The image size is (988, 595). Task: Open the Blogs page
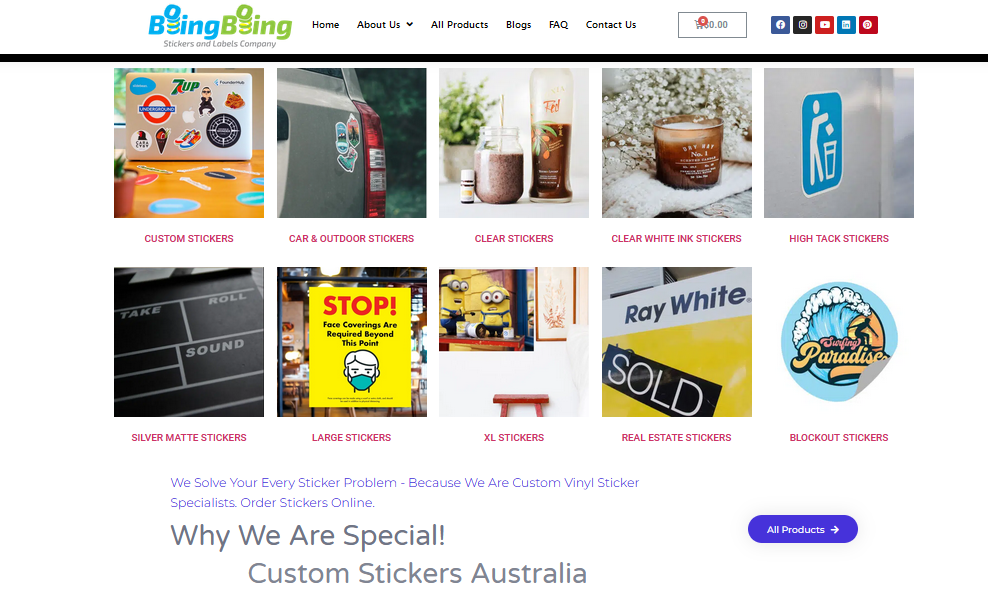(519, 25)
